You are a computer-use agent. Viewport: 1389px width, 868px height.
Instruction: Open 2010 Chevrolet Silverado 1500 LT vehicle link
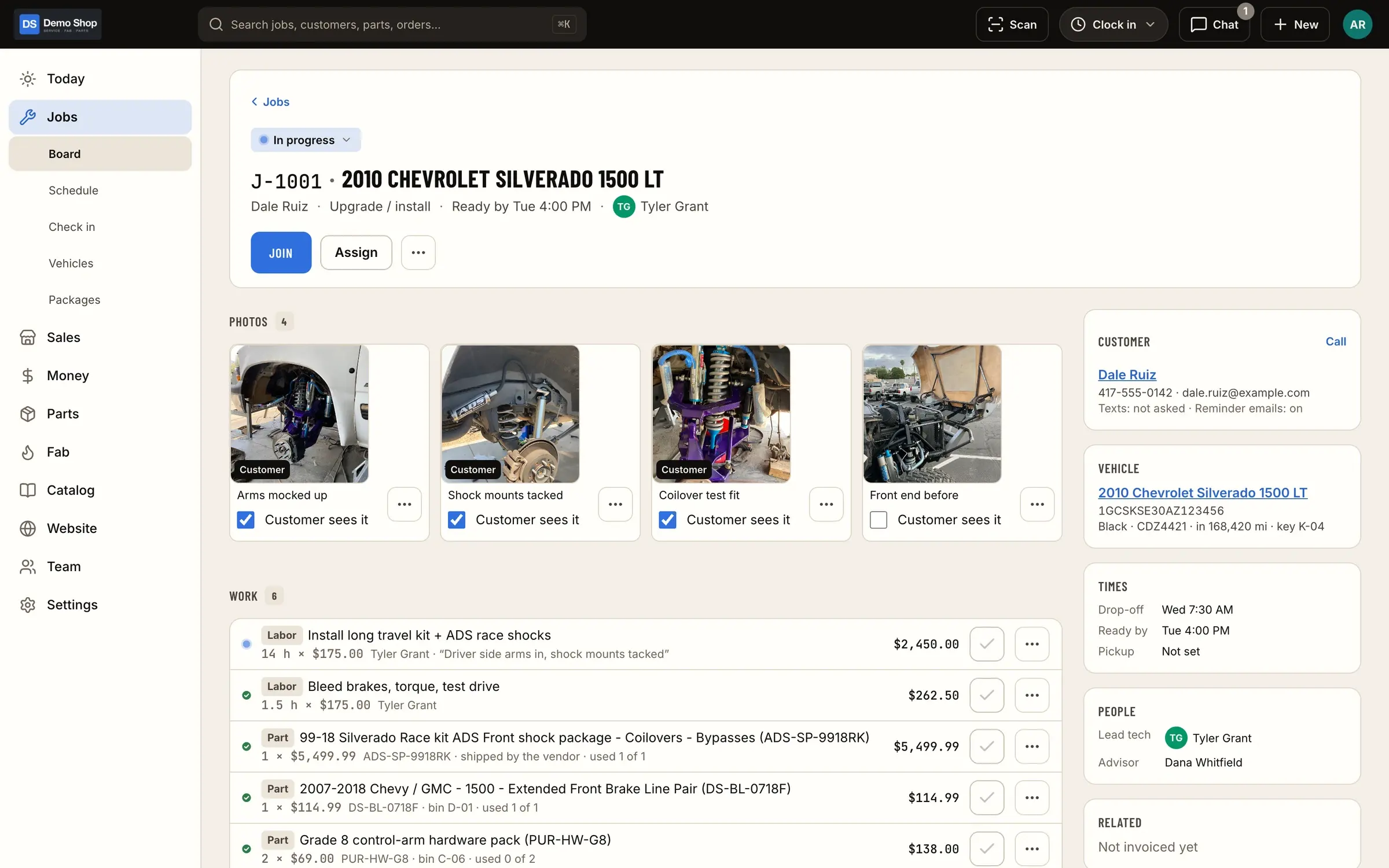pos(1203,492)
